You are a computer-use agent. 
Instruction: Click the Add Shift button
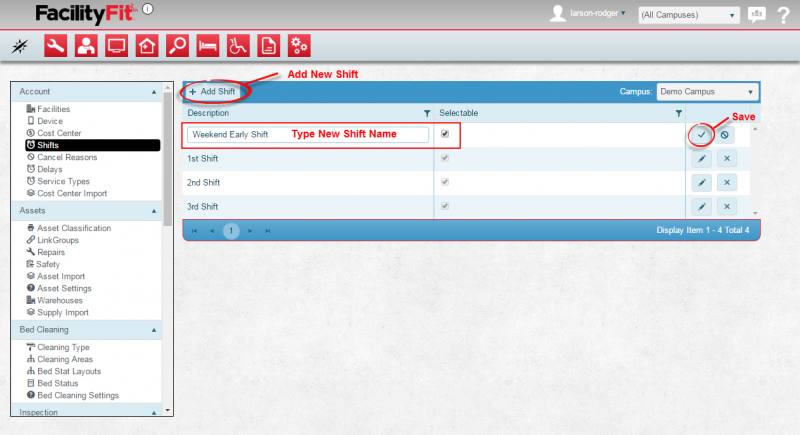213,91
